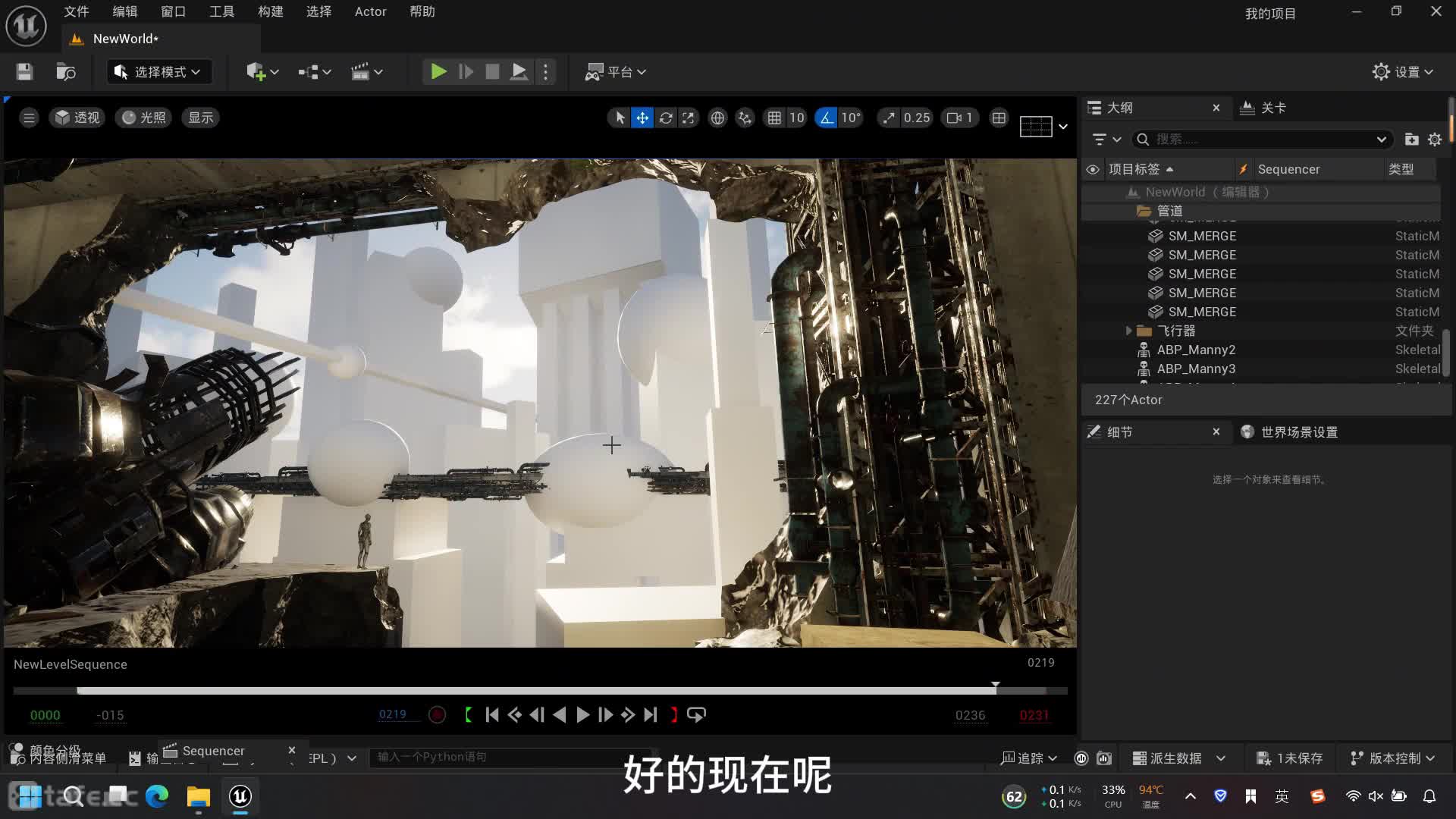Open the play options three-dot menu

(x=545, y=72)
